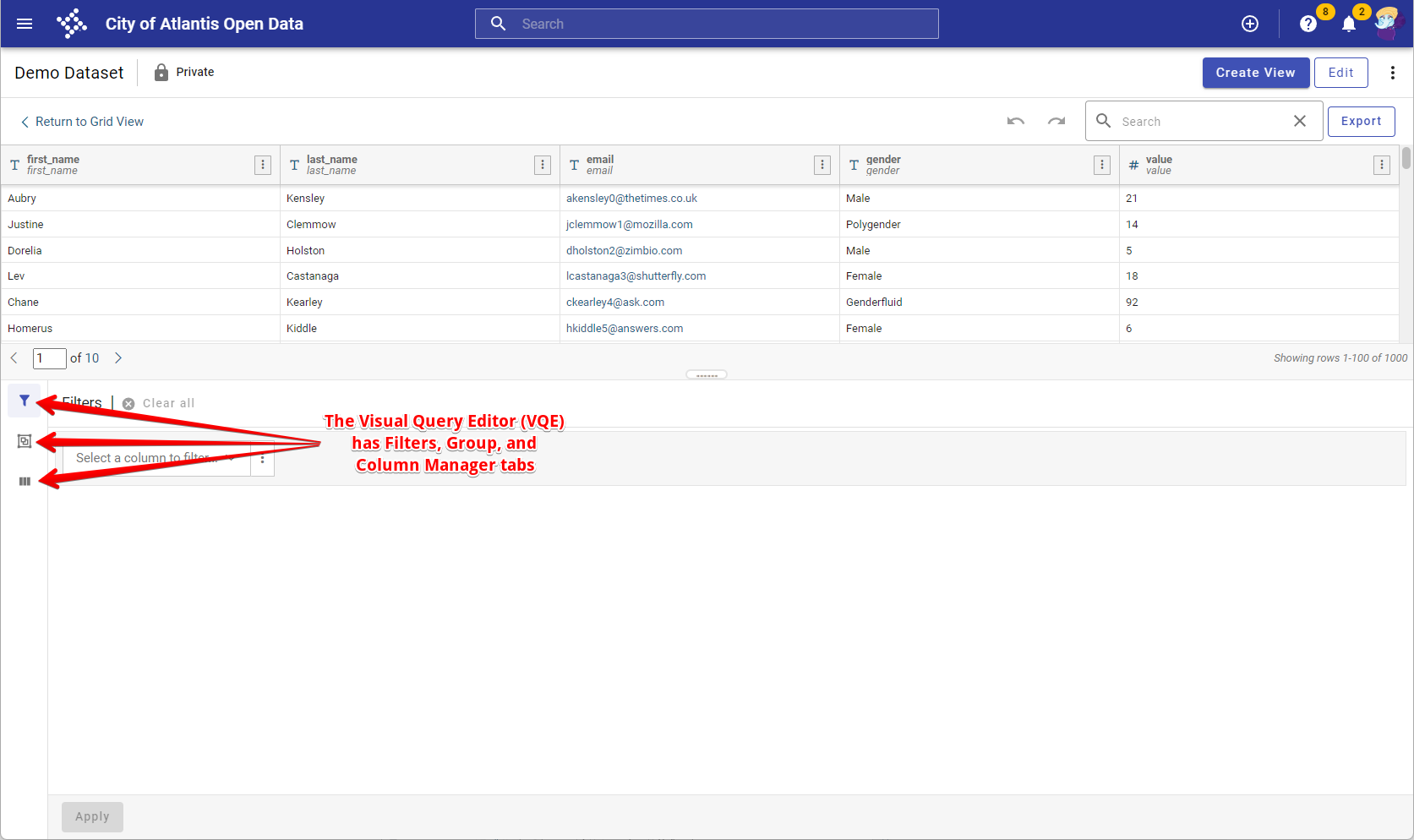
Task: Click Return to Grid View
Action: 82,121
